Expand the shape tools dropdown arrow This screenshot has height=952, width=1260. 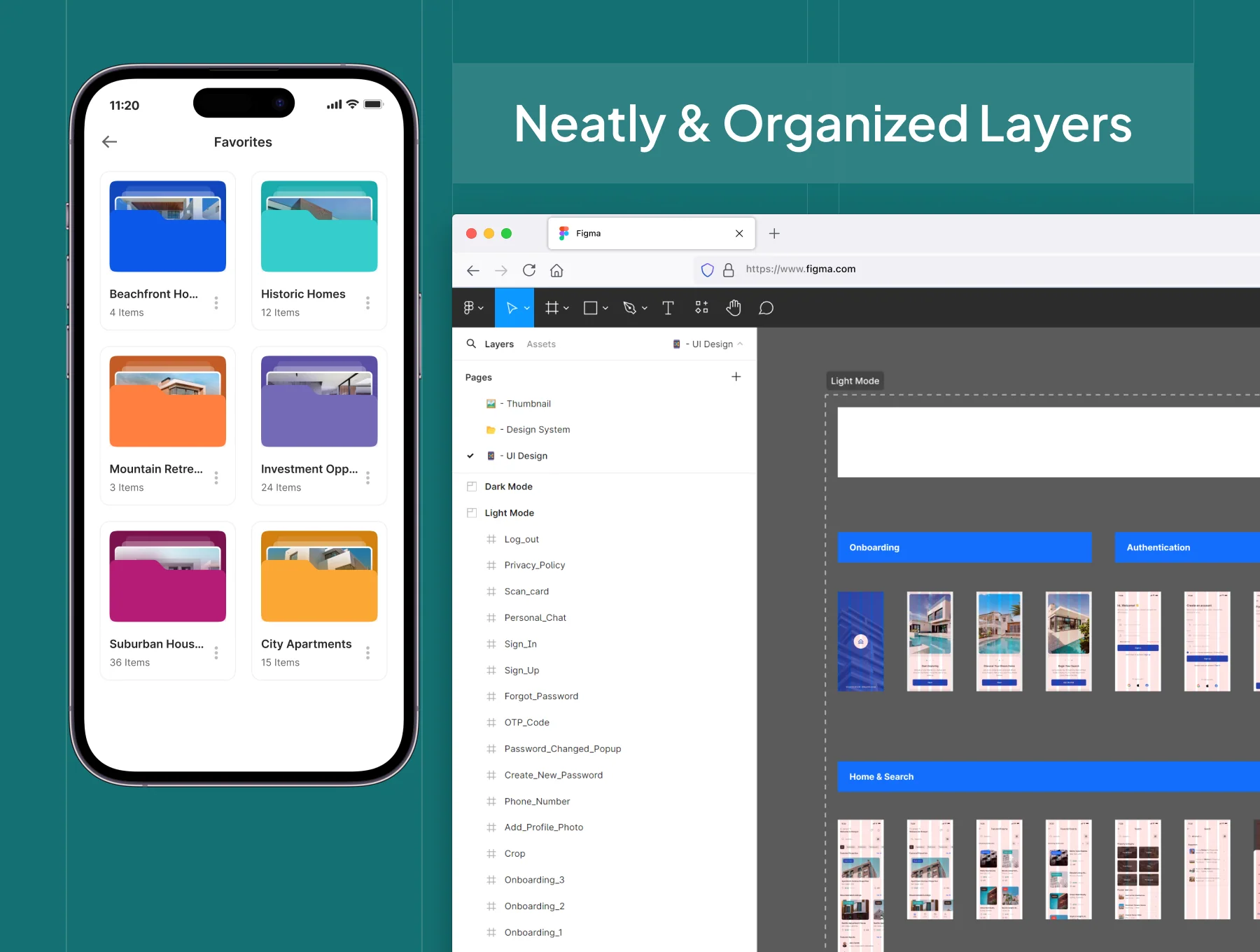605,309
